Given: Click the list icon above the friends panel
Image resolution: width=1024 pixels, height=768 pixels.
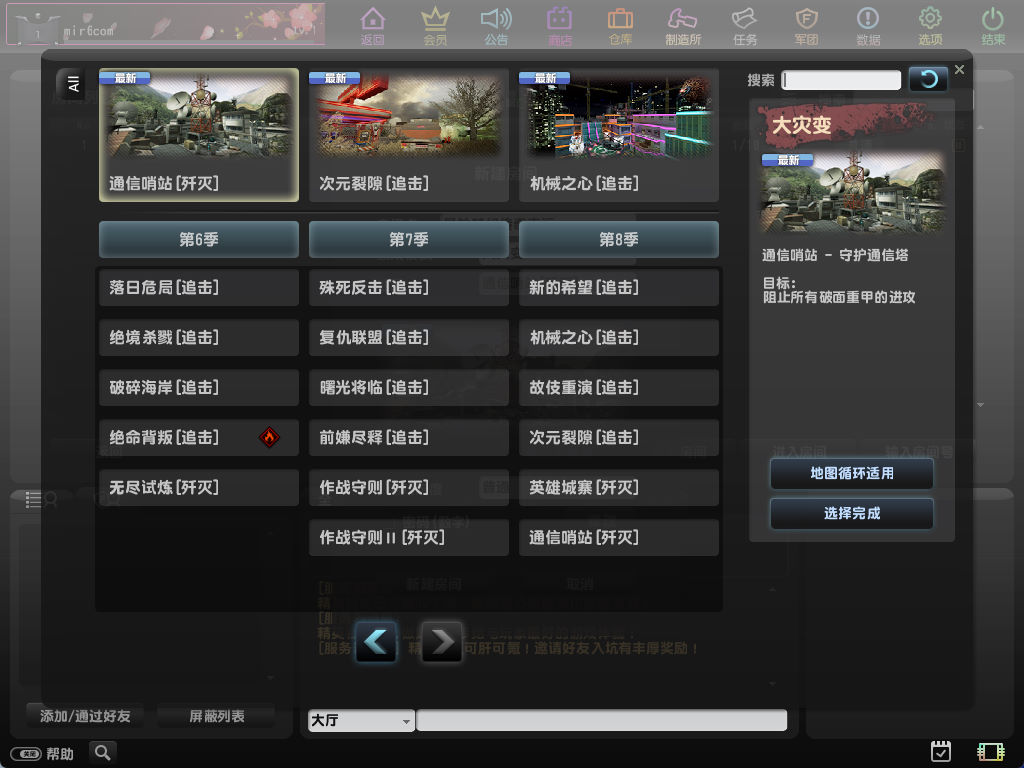Looking at the screenshot, I should click(33, 500).
